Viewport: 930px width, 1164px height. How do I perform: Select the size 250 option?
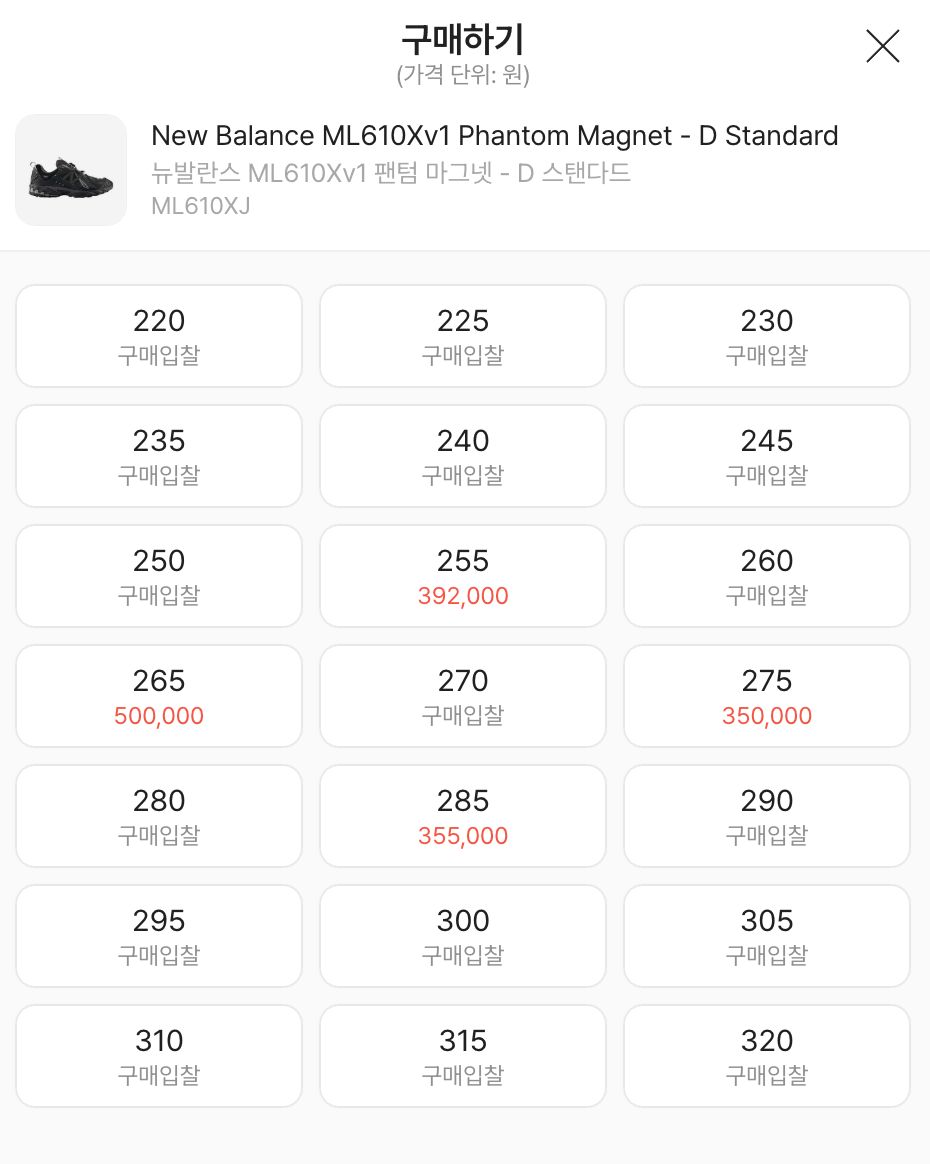[159, 576]
